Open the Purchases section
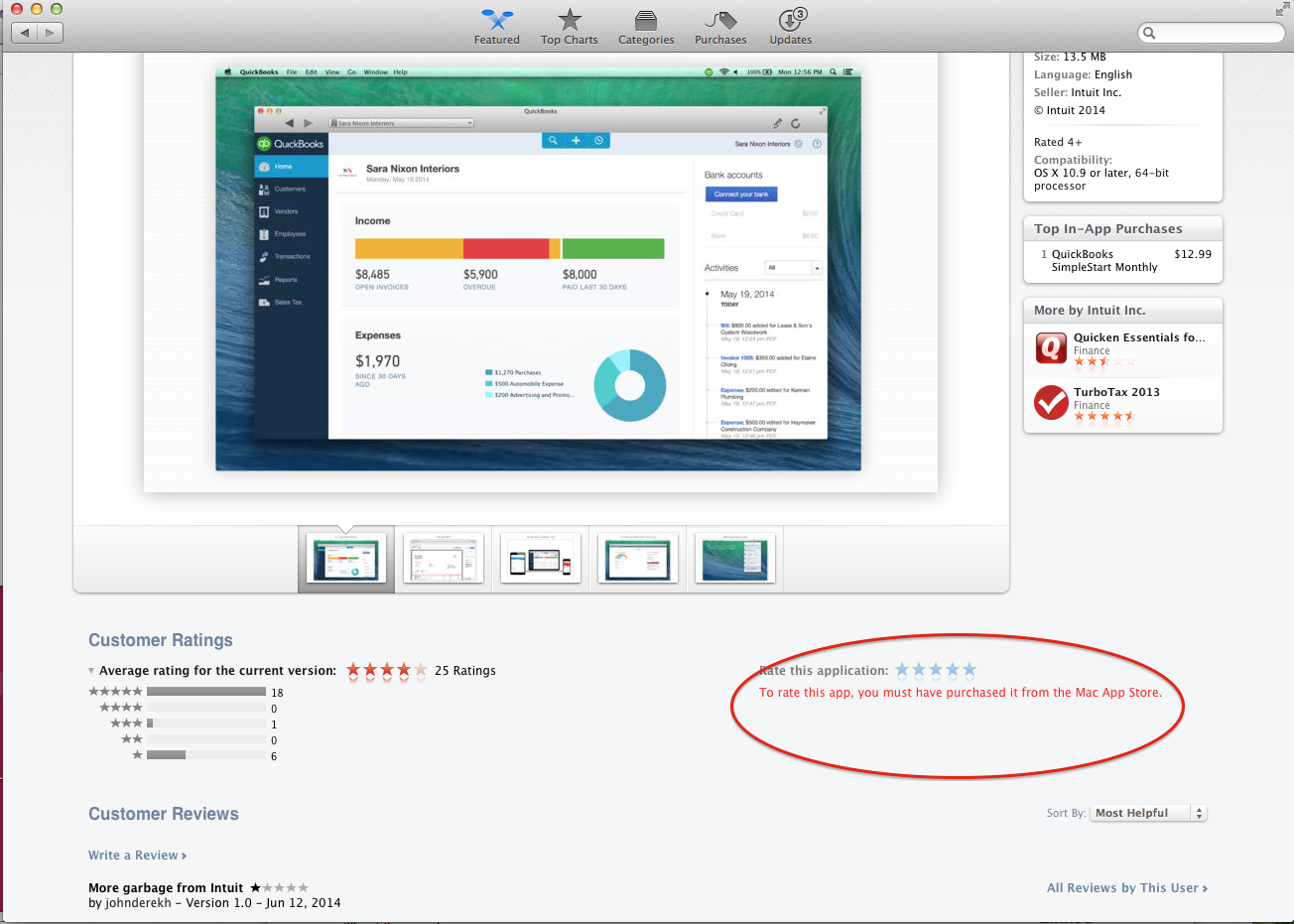 [720, 27]
